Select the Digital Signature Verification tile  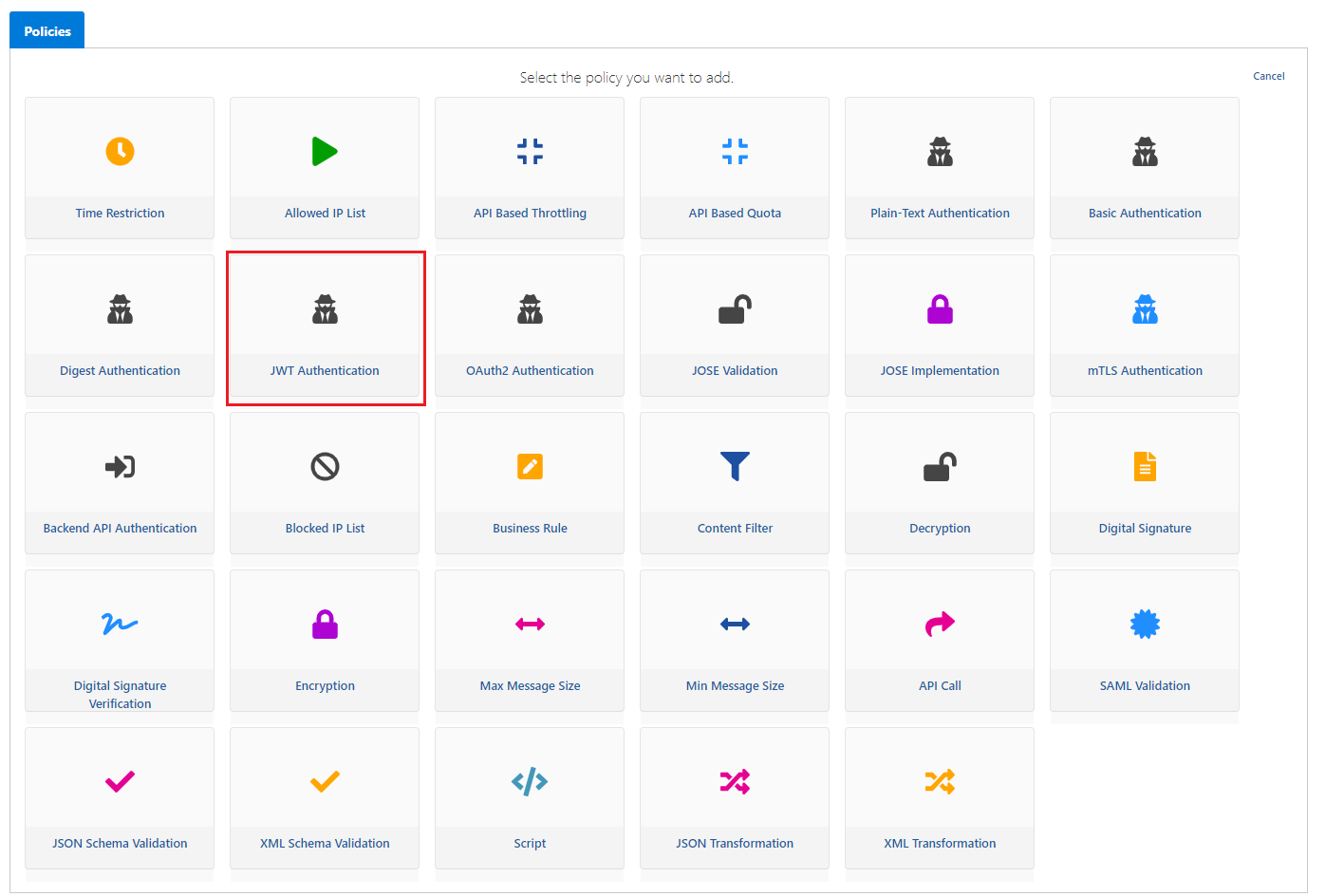click(x=120, y=641)
